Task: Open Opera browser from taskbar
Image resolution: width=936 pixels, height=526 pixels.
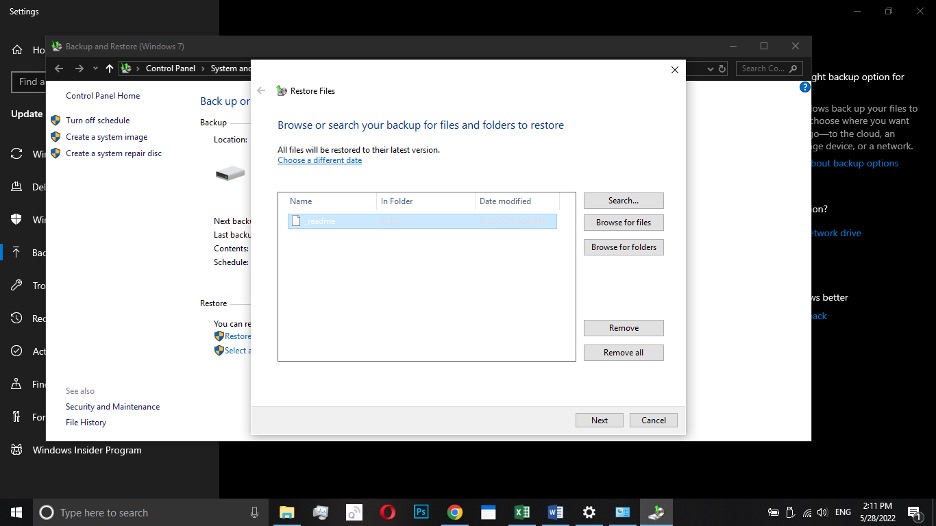Action: click(x=387, y=512)
